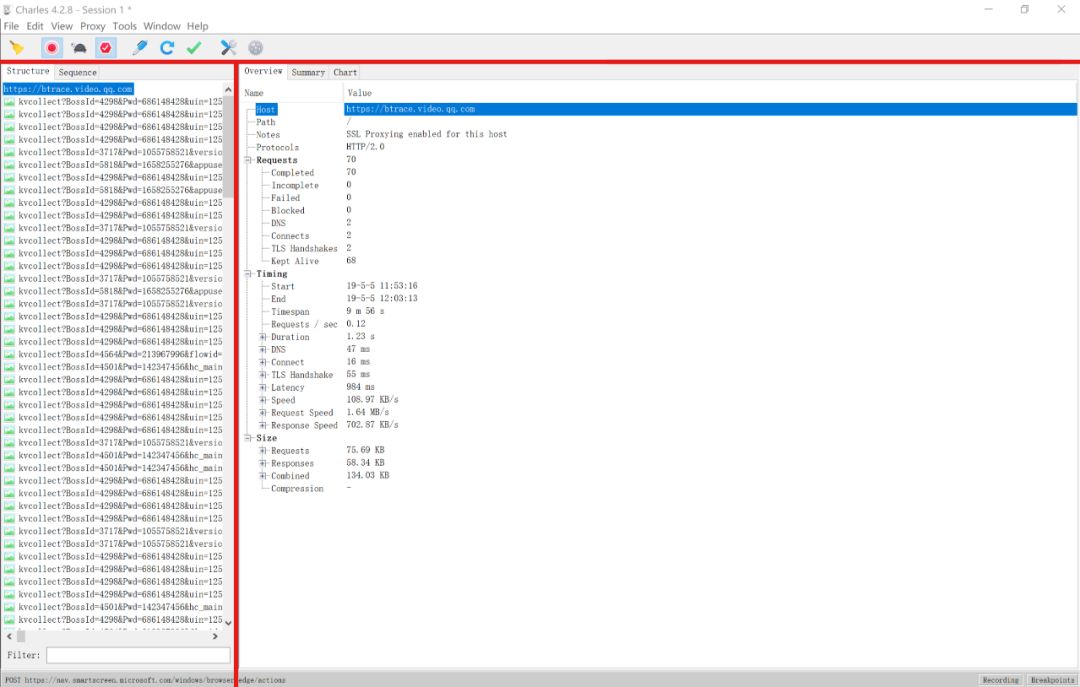Open the File menu
Viewport: 1080px width, 687px height.
pos(12,26)
